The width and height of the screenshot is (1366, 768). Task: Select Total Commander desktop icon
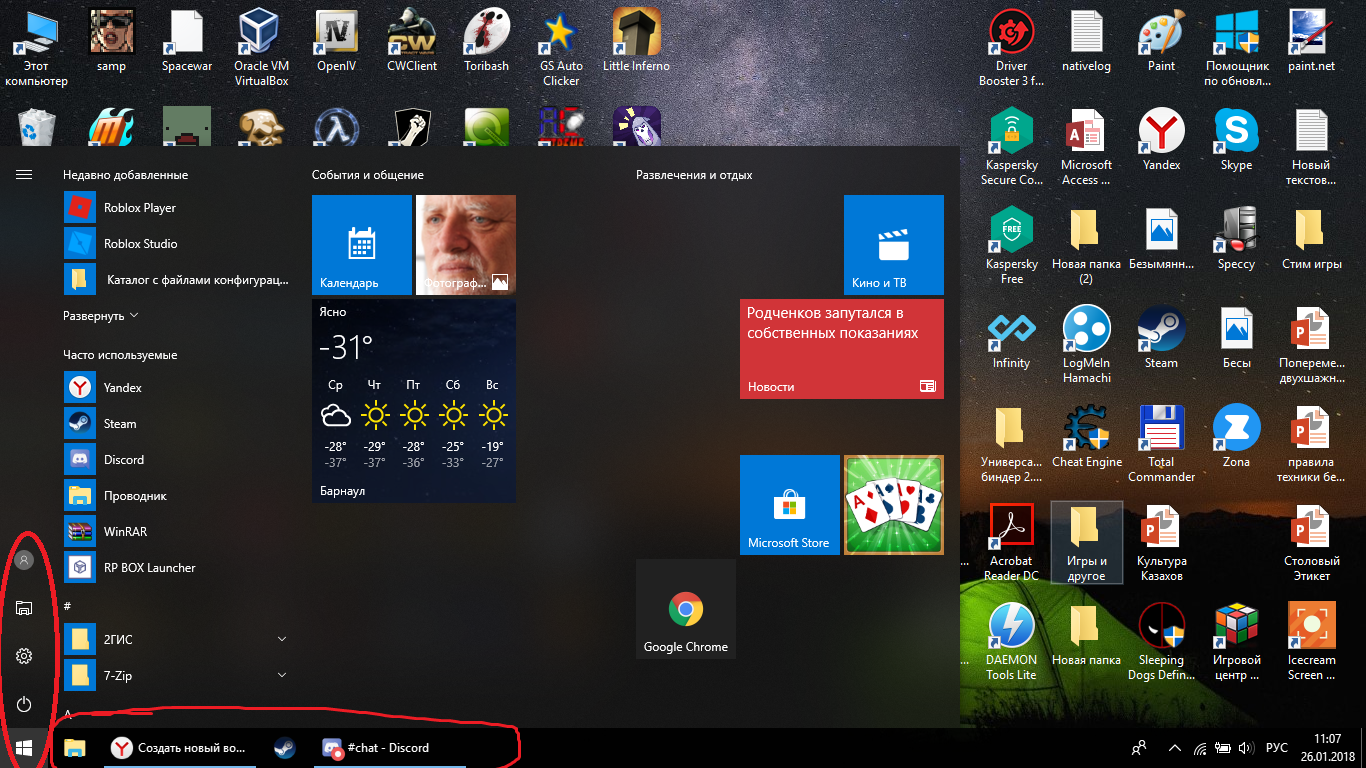point(1162,443)
